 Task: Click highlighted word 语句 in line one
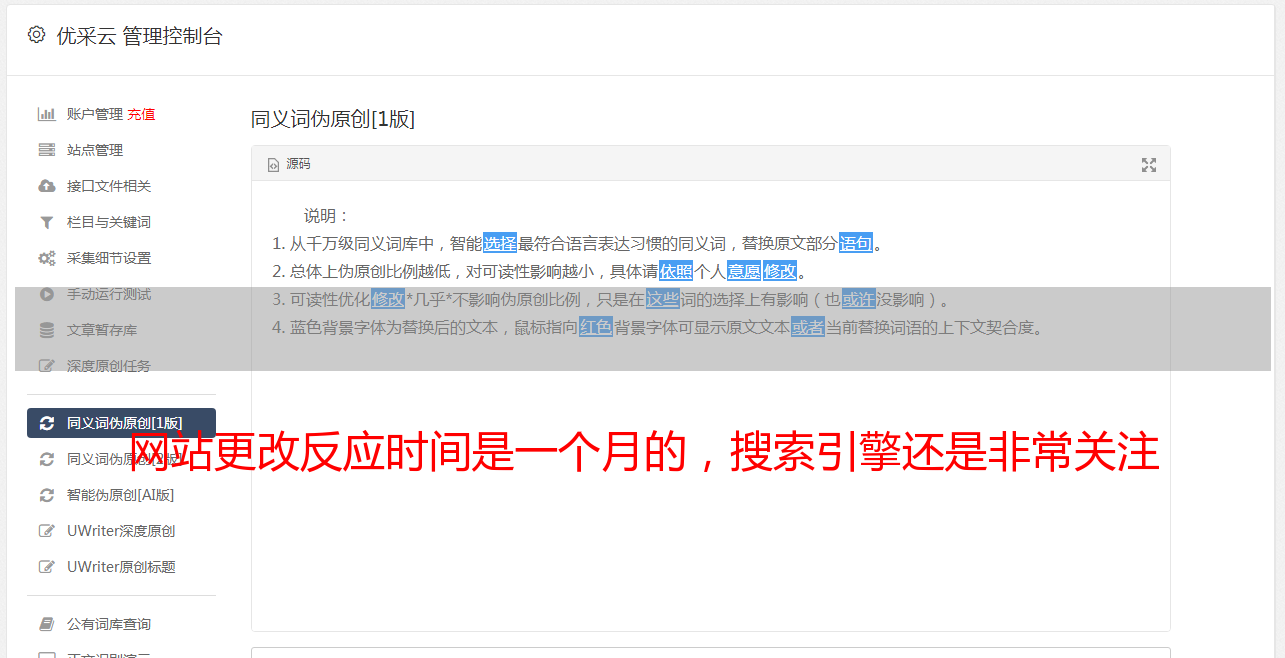click(856, 243)
